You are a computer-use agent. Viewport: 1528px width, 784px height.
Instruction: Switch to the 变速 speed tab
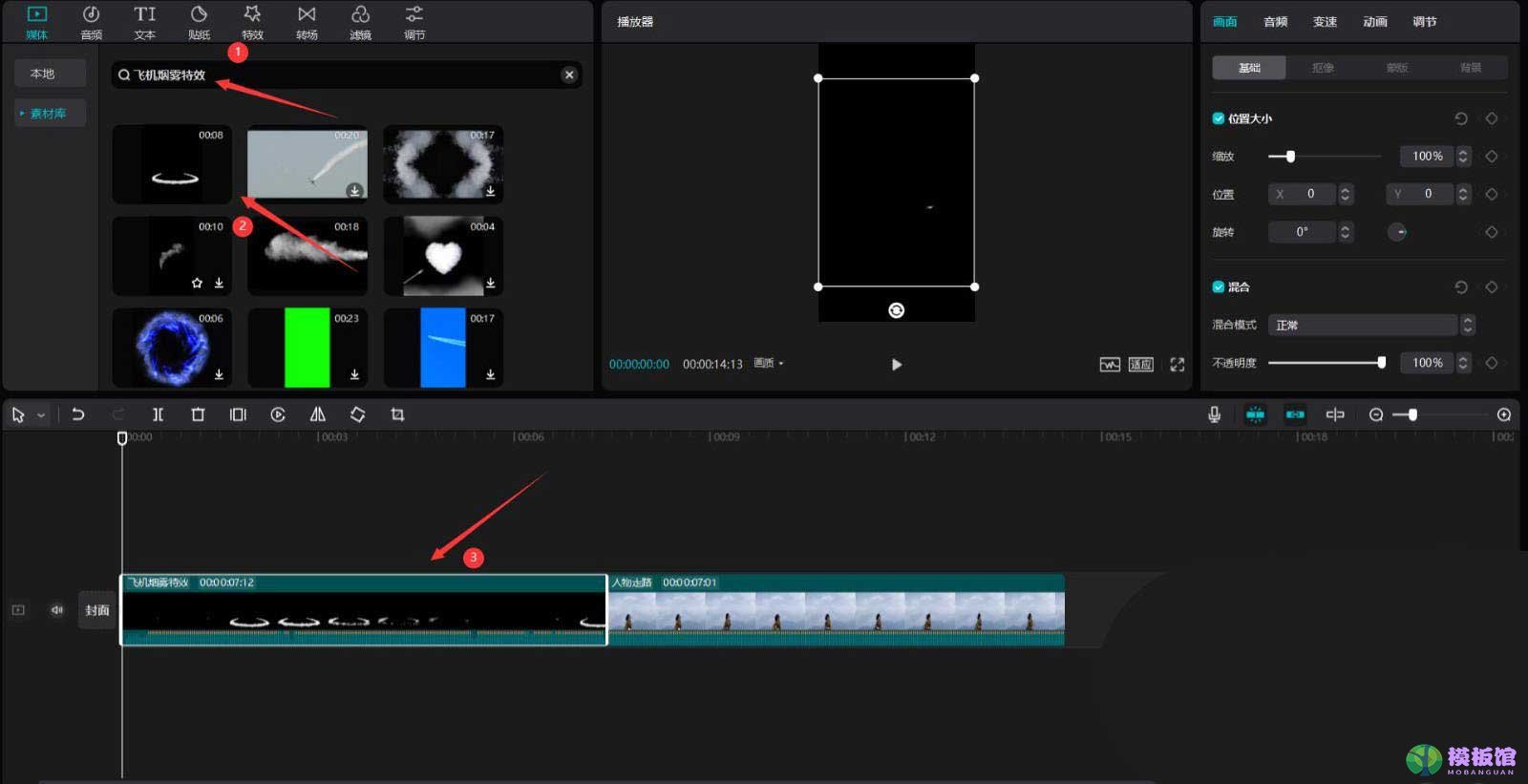pos(1326,21)
